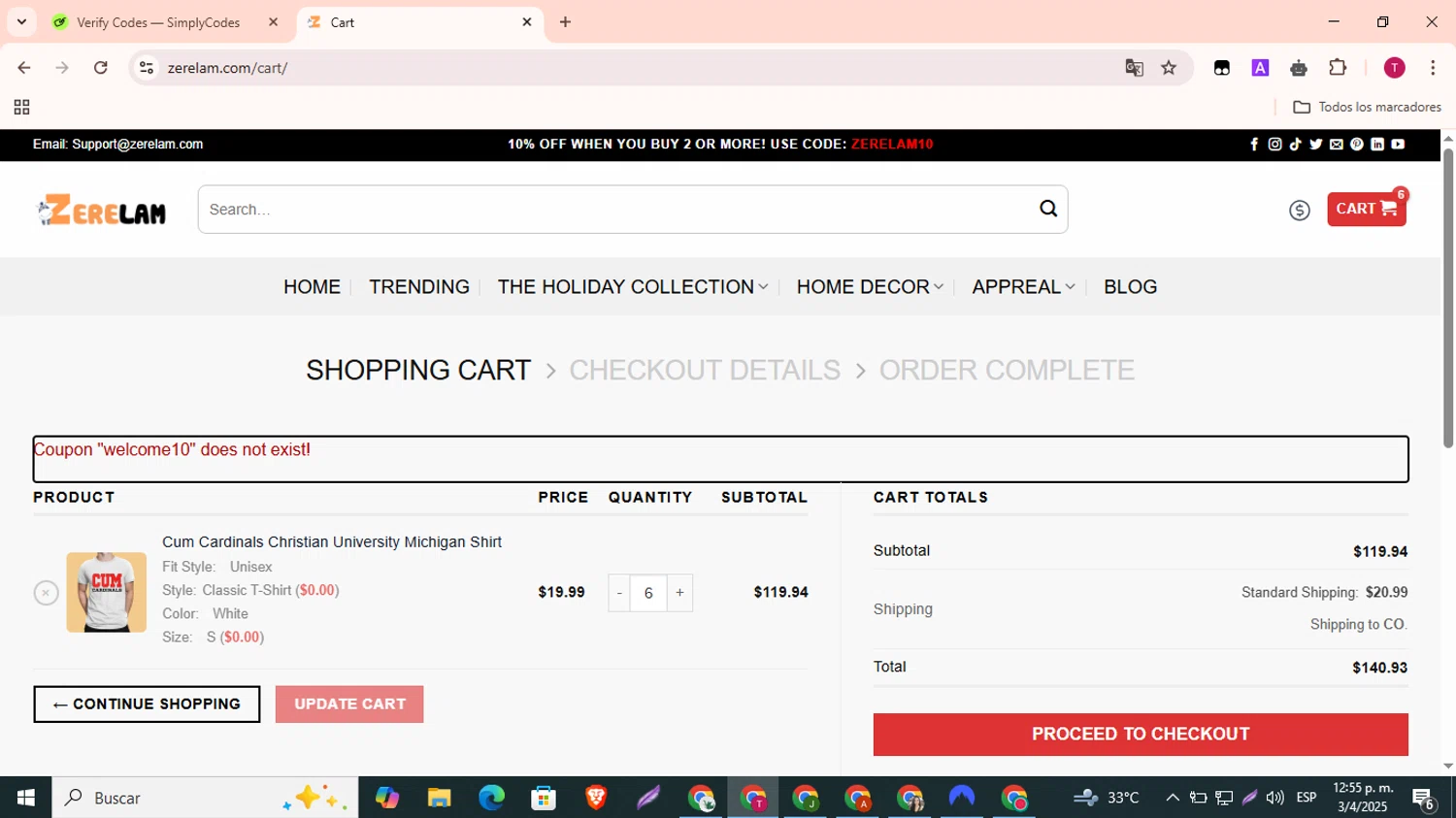Click the Zerelam logo
The image size is (1456, 818).
click(x=102, y=210)
